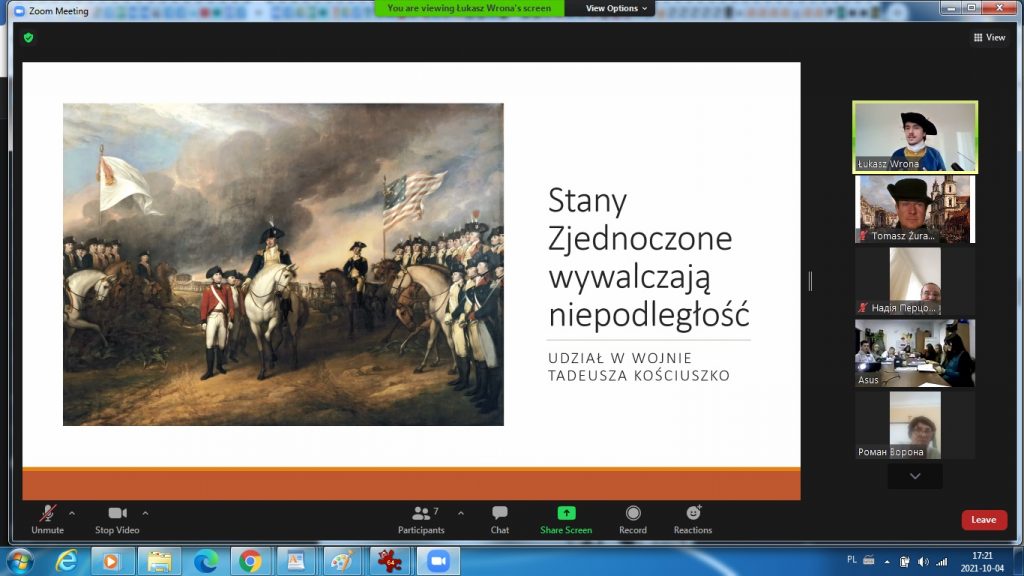The image size is (1024, 576).
Task: Click the green encryption shield icon
Action: 29,37
